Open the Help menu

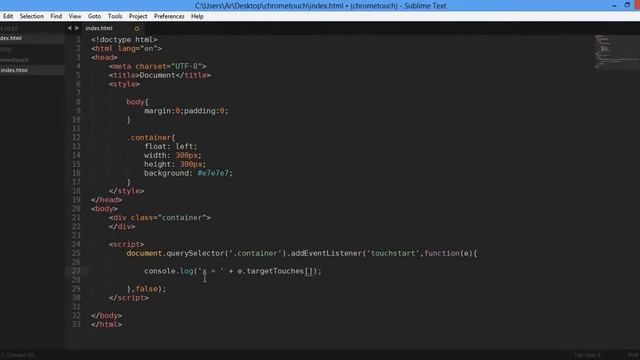coord(197,16)
